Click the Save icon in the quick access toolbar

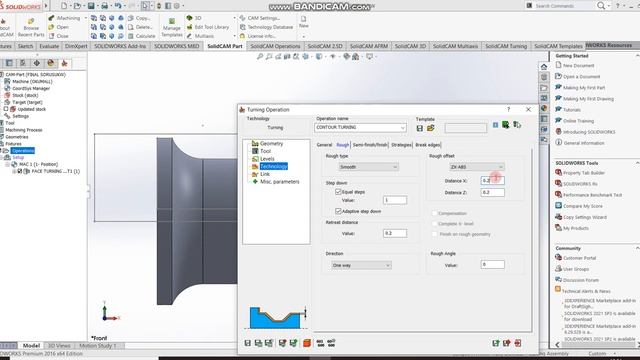point(91,6)
